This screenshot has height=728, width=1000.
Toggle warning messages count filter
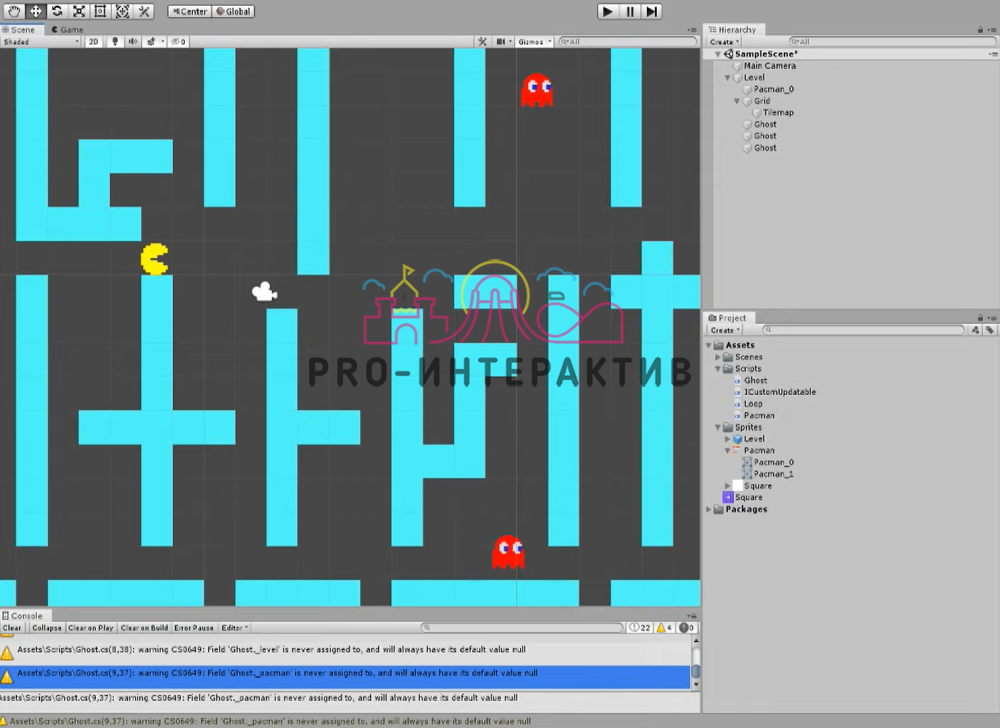pyautogui.click(x=665, y=628)
